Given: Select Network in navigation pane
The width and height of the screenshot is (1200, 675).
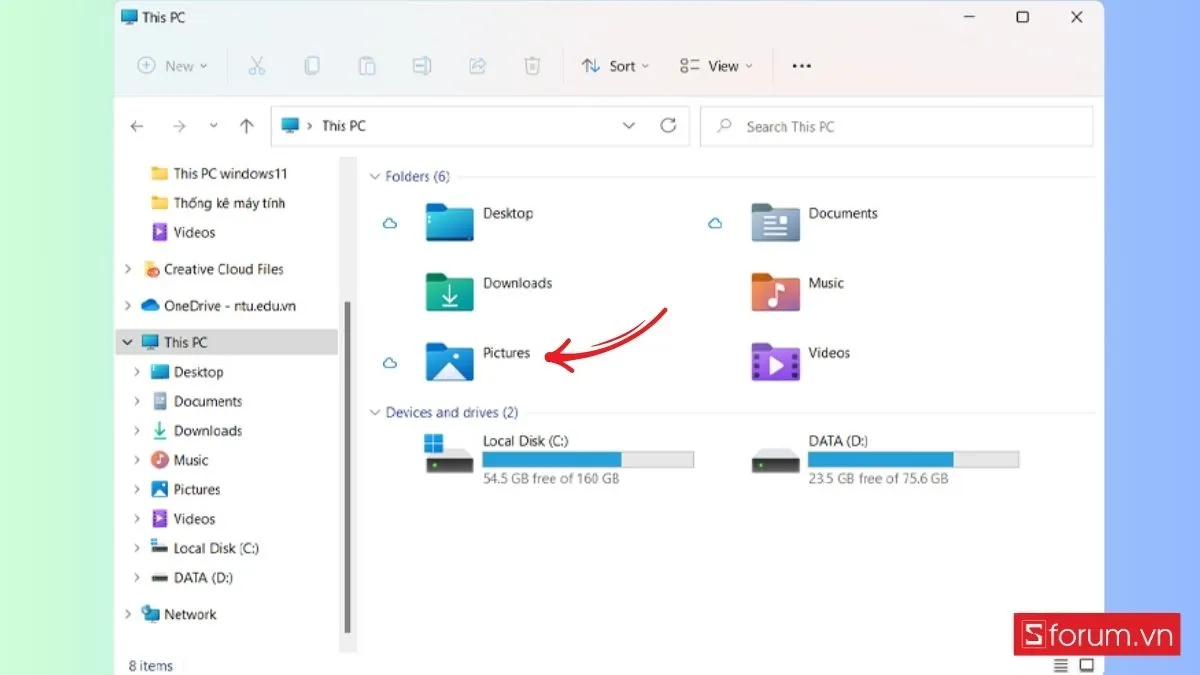Looking at the screenshot, I should tap(189, 614).
